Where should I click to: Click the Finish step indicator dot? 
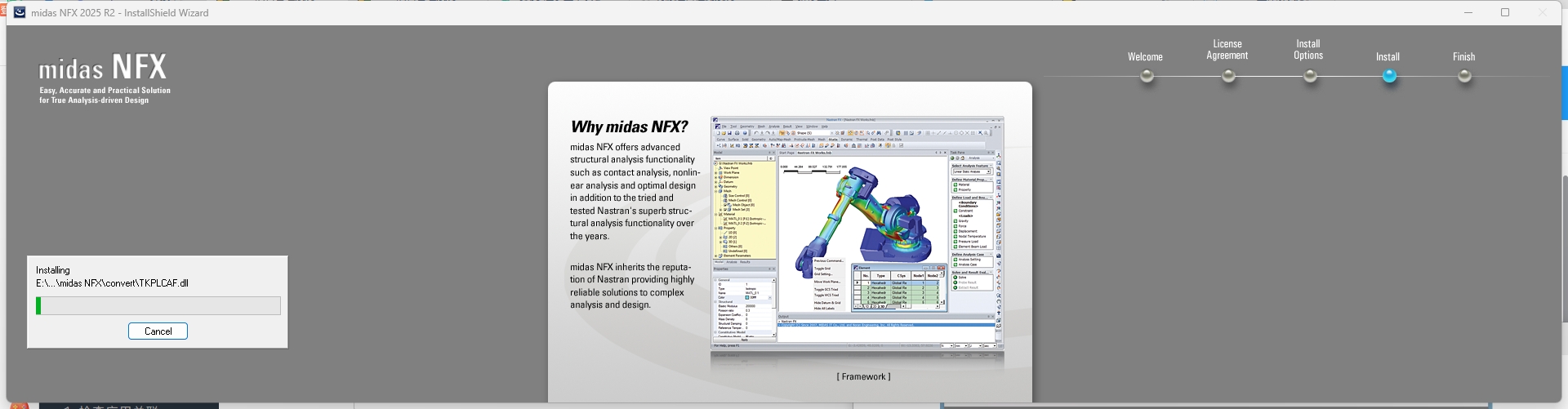tap(1464, 76)
